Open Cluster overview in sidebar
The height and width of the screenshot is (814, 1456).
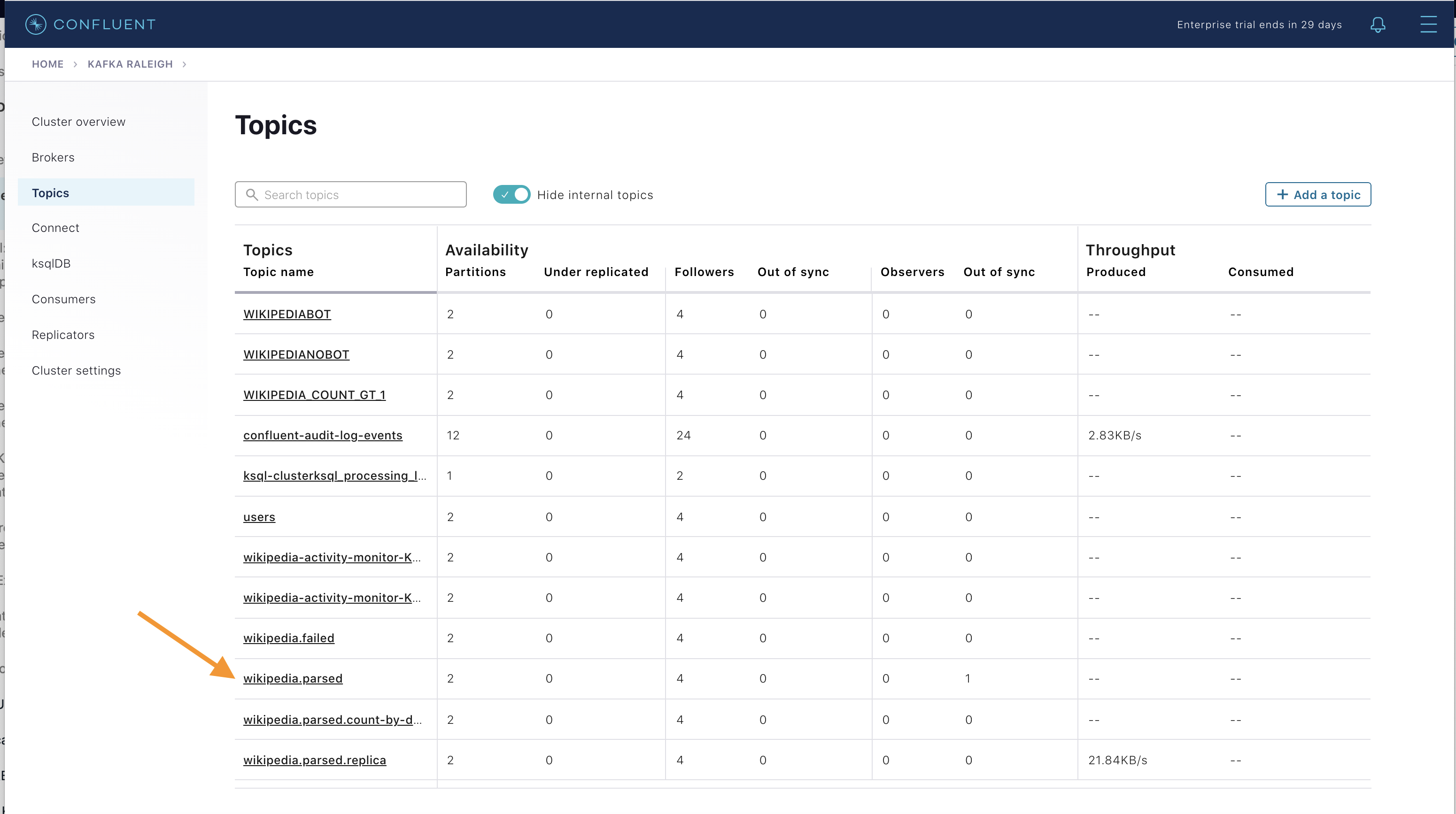pos(78,122)
